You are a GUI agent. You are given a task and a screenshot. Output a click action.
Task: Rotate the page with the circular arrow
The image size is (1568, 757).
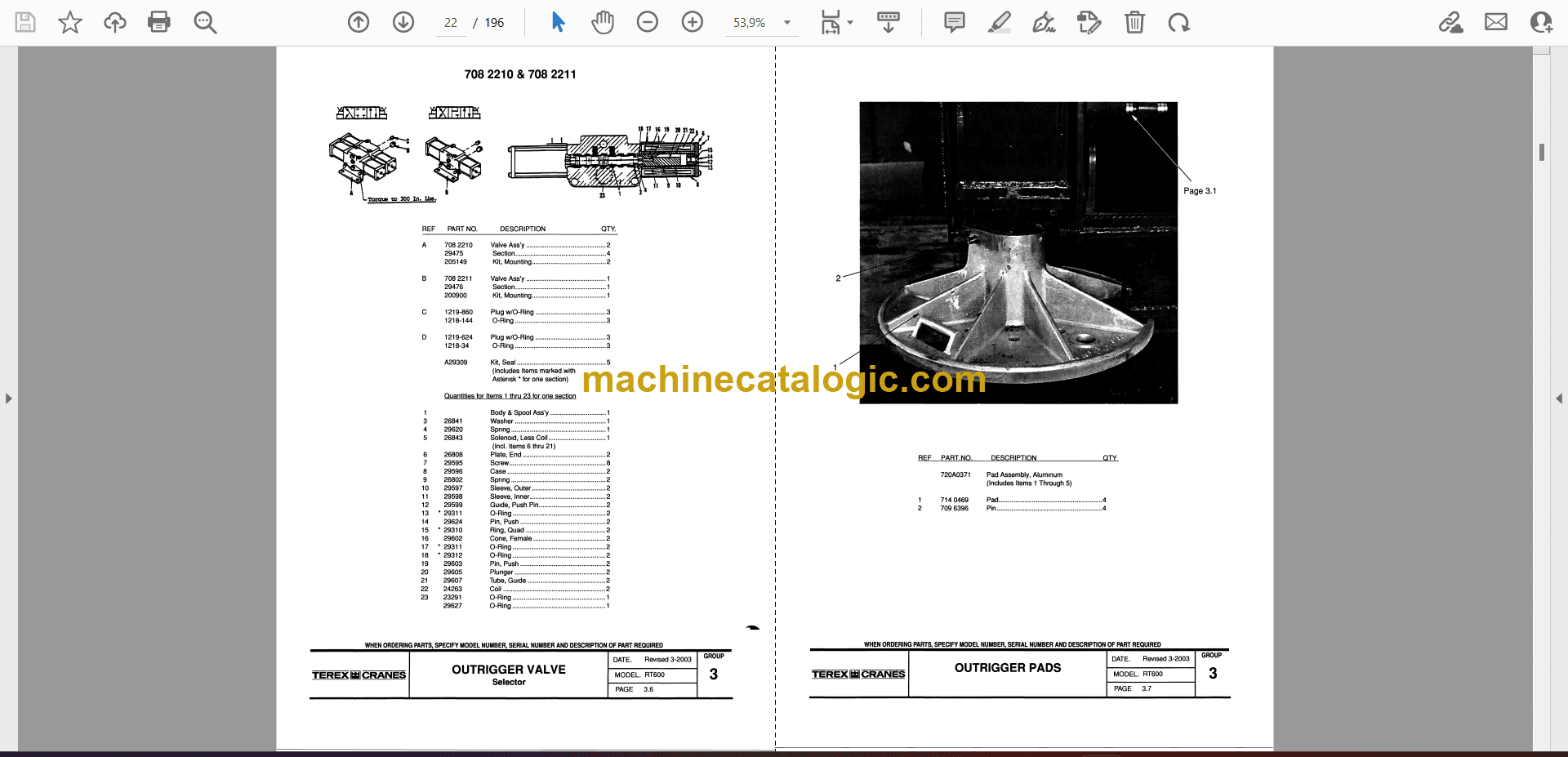tap(1178, 22)
